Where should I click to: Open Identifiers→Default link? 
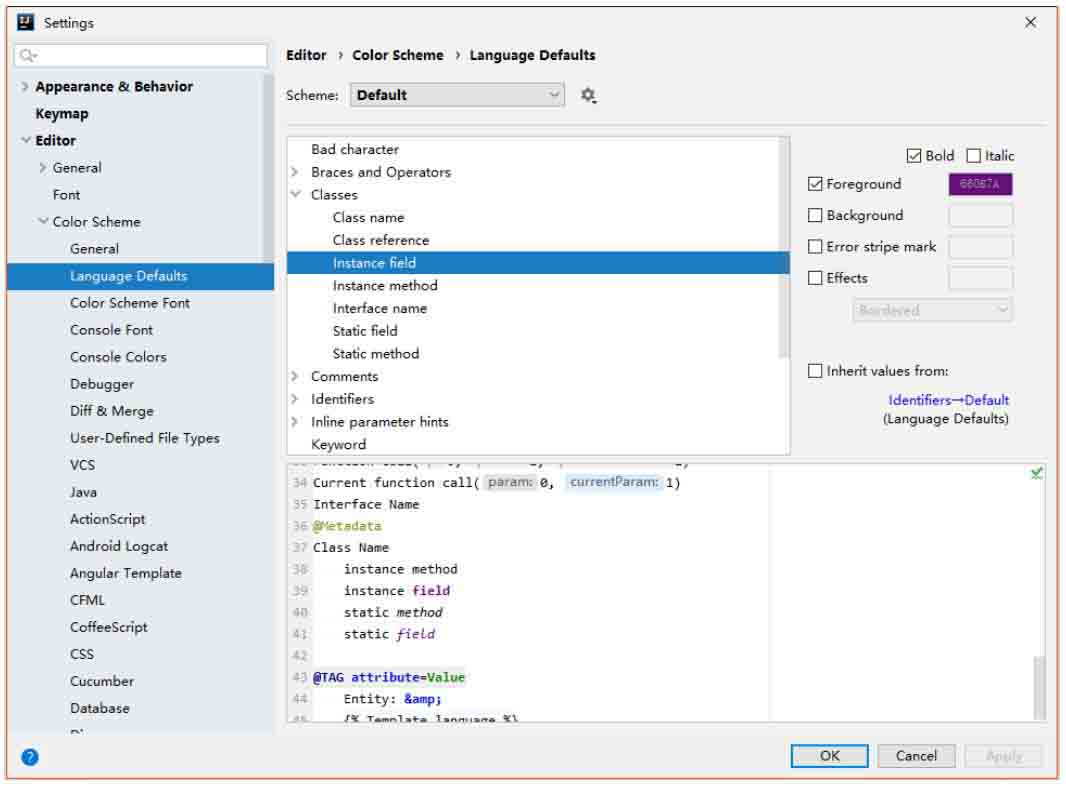point(948,400)
